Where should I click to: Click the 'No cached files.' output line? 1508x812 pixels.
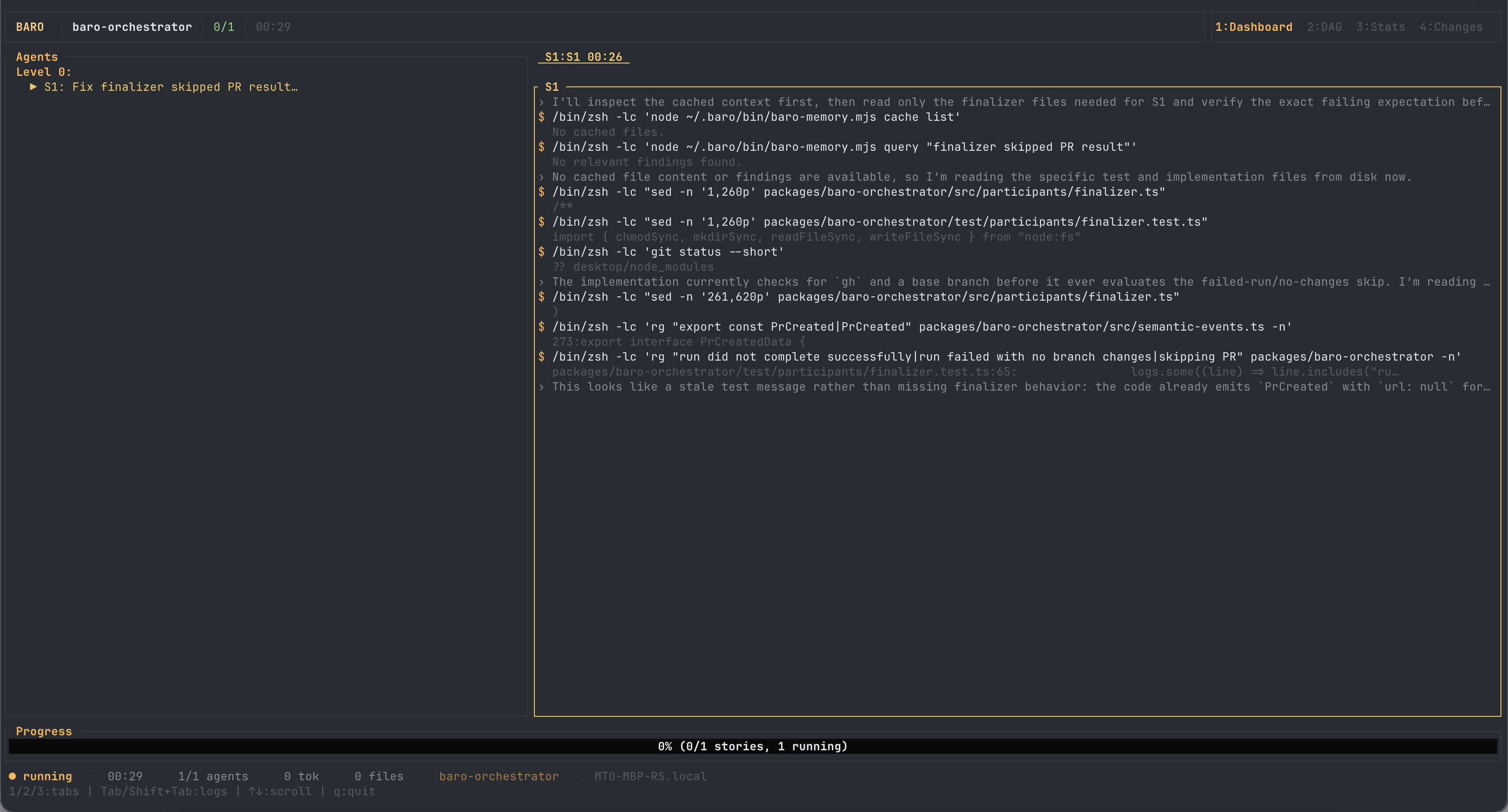(x=608, y=132)
